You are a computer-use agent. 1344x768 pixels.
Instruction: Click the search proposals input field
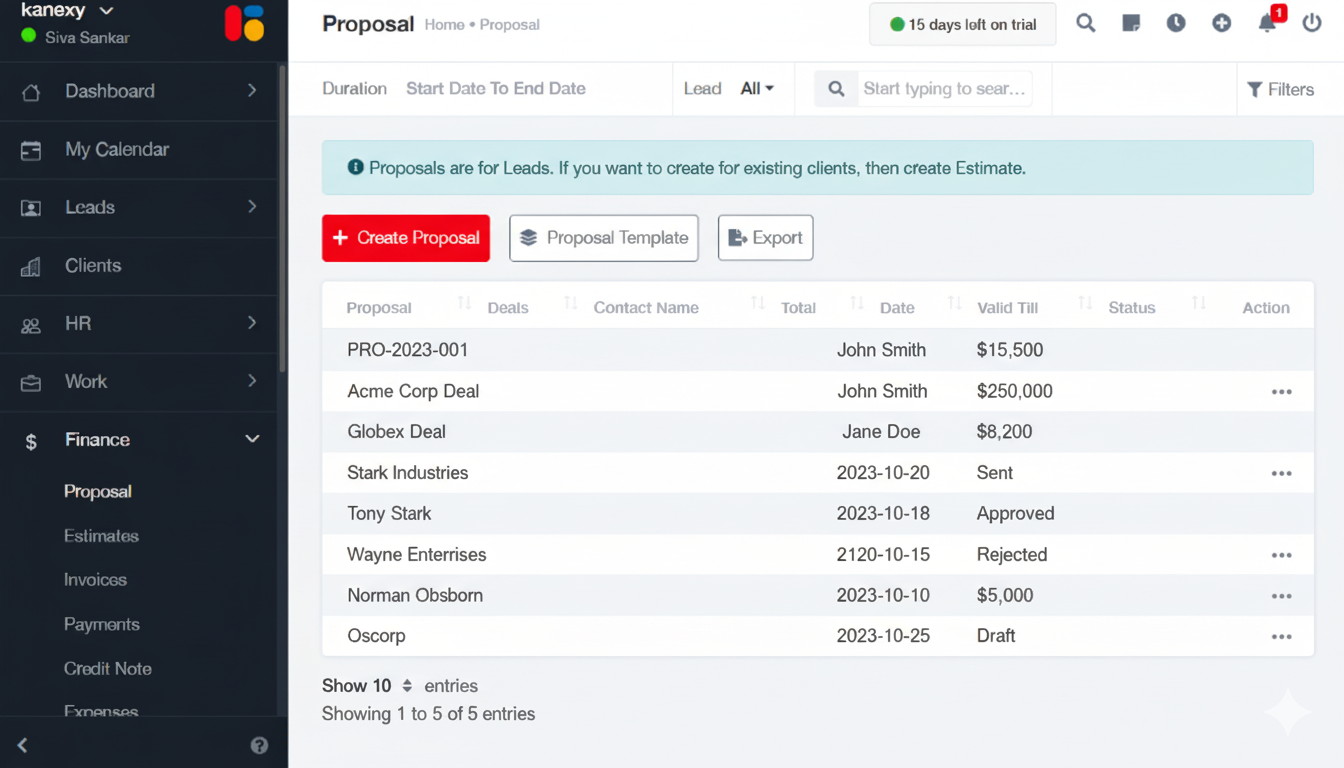pos(944,89)
